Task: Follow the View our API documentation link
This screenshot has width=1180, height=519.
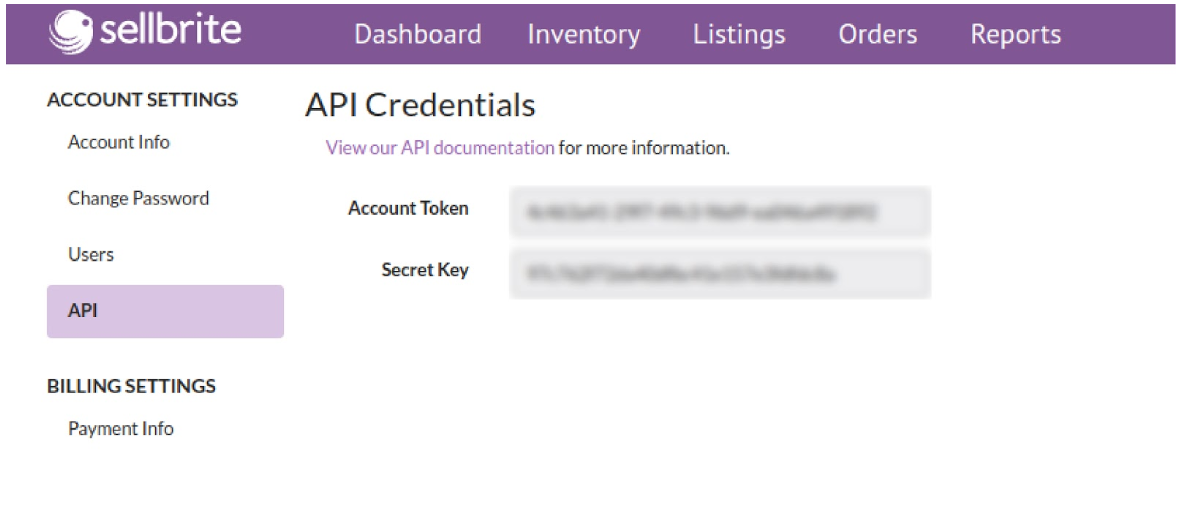Action: point(440,148)
